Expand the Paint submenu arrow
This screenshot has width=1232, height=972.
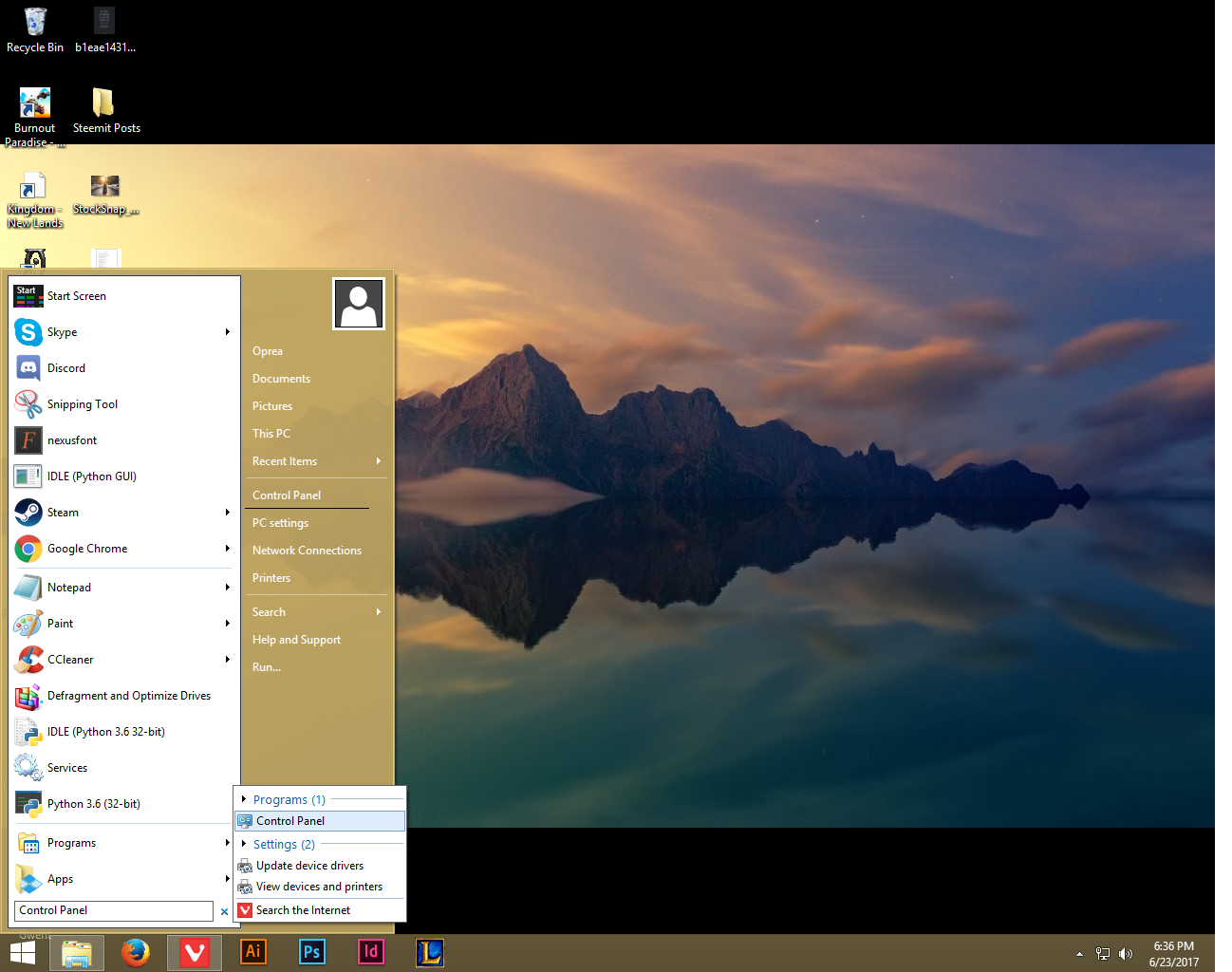pyautogui.click(x=228, y=624)
